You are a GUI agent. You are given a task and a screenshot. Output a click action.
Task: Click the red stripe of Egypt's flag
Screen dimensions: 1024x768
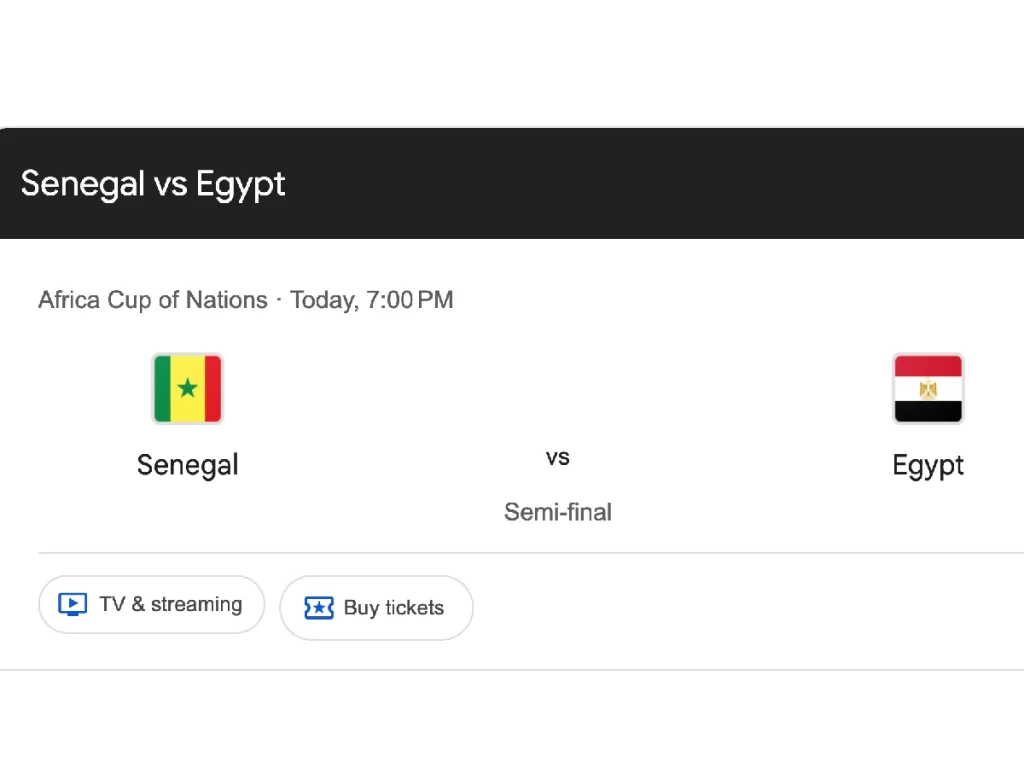pos(928,365)
